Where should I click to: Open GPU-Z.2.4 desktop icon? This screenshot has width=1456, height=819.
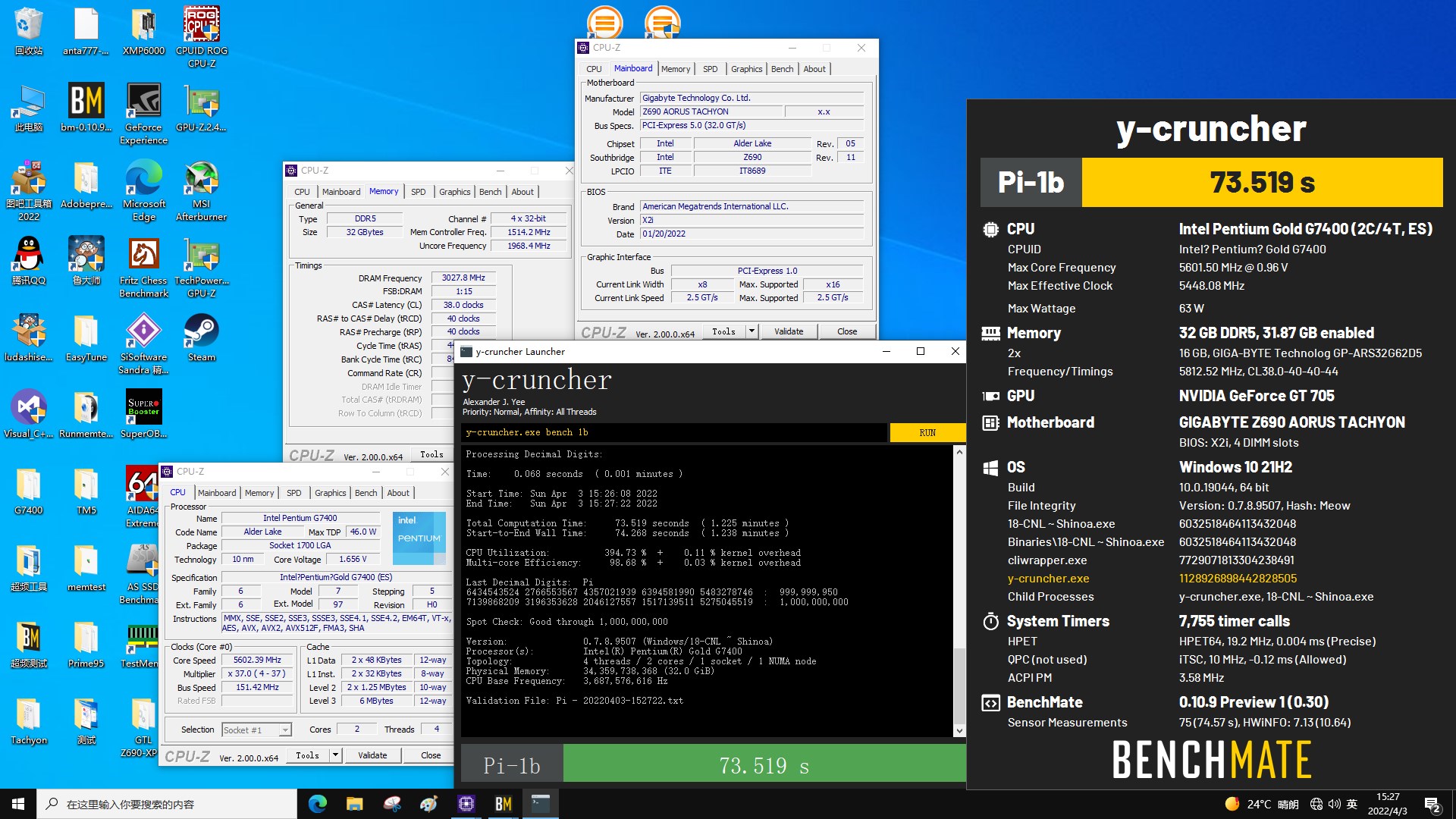(x=202, y=107)
